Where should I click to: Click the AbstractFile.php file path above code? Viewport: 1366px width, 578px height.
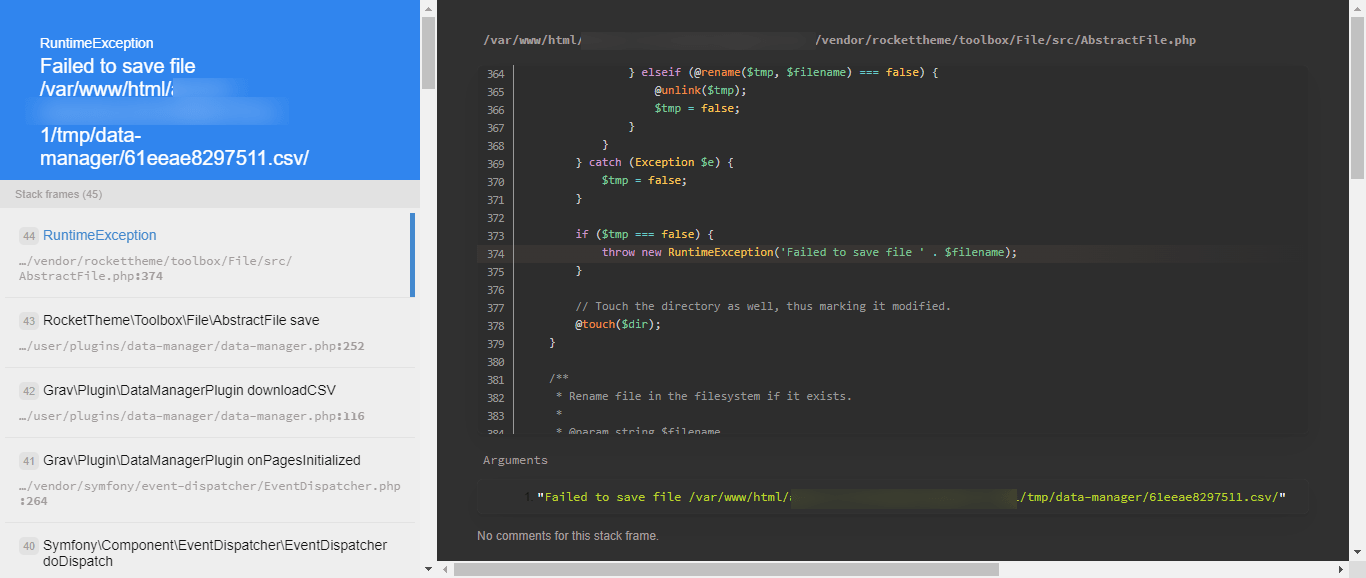[839, 40]
